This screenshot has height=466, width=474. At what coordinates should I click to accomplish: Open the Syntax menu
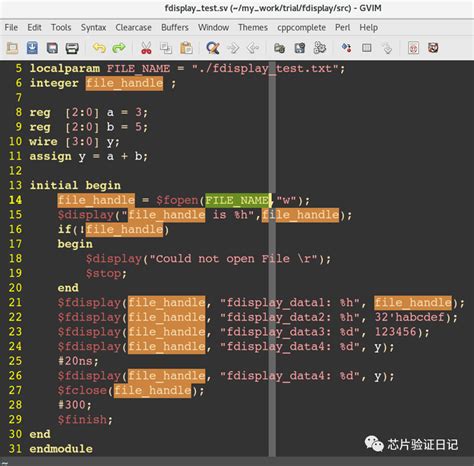point(93,27)
